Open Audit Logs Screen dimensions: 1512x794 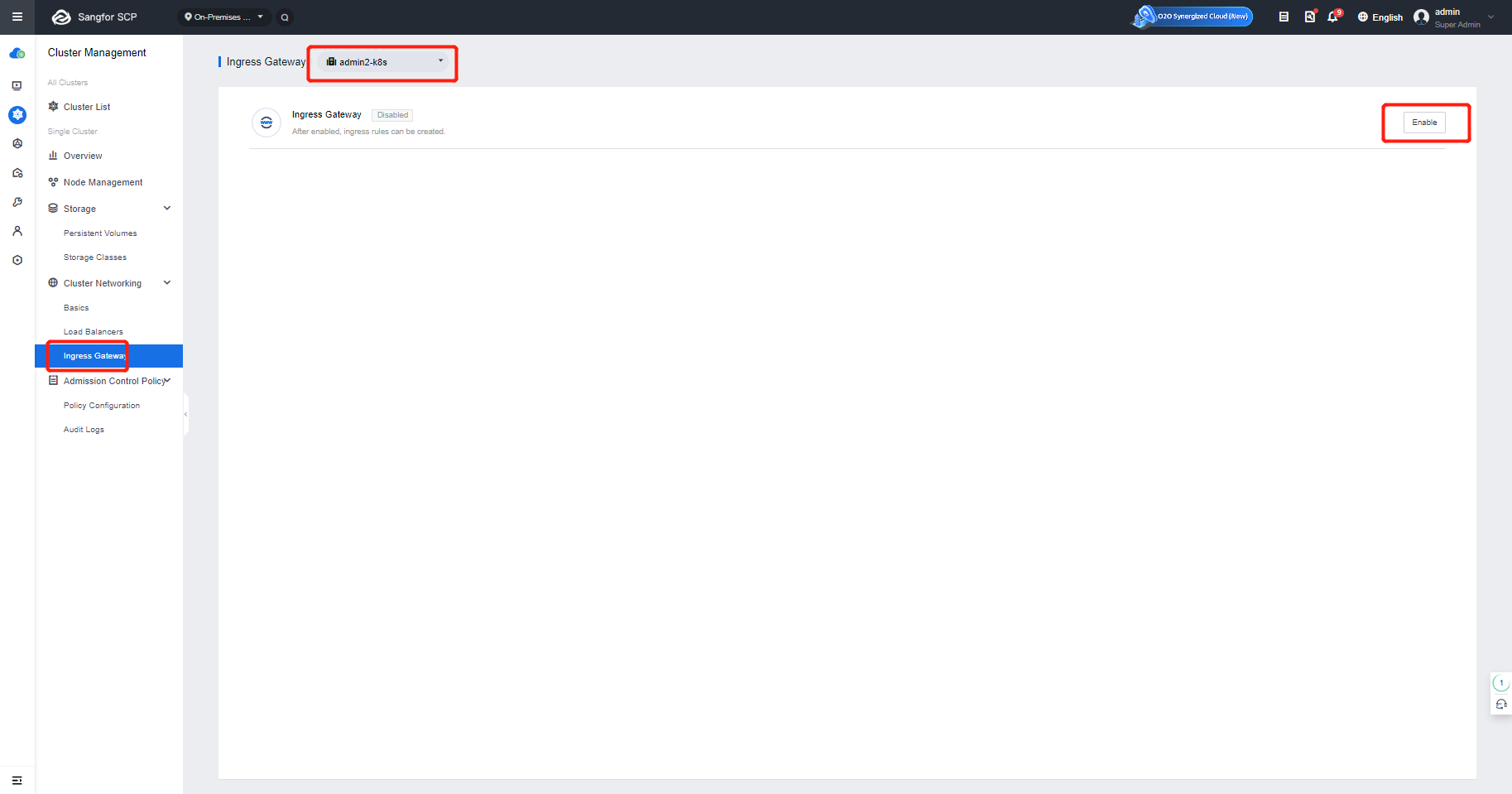point(84,430)
